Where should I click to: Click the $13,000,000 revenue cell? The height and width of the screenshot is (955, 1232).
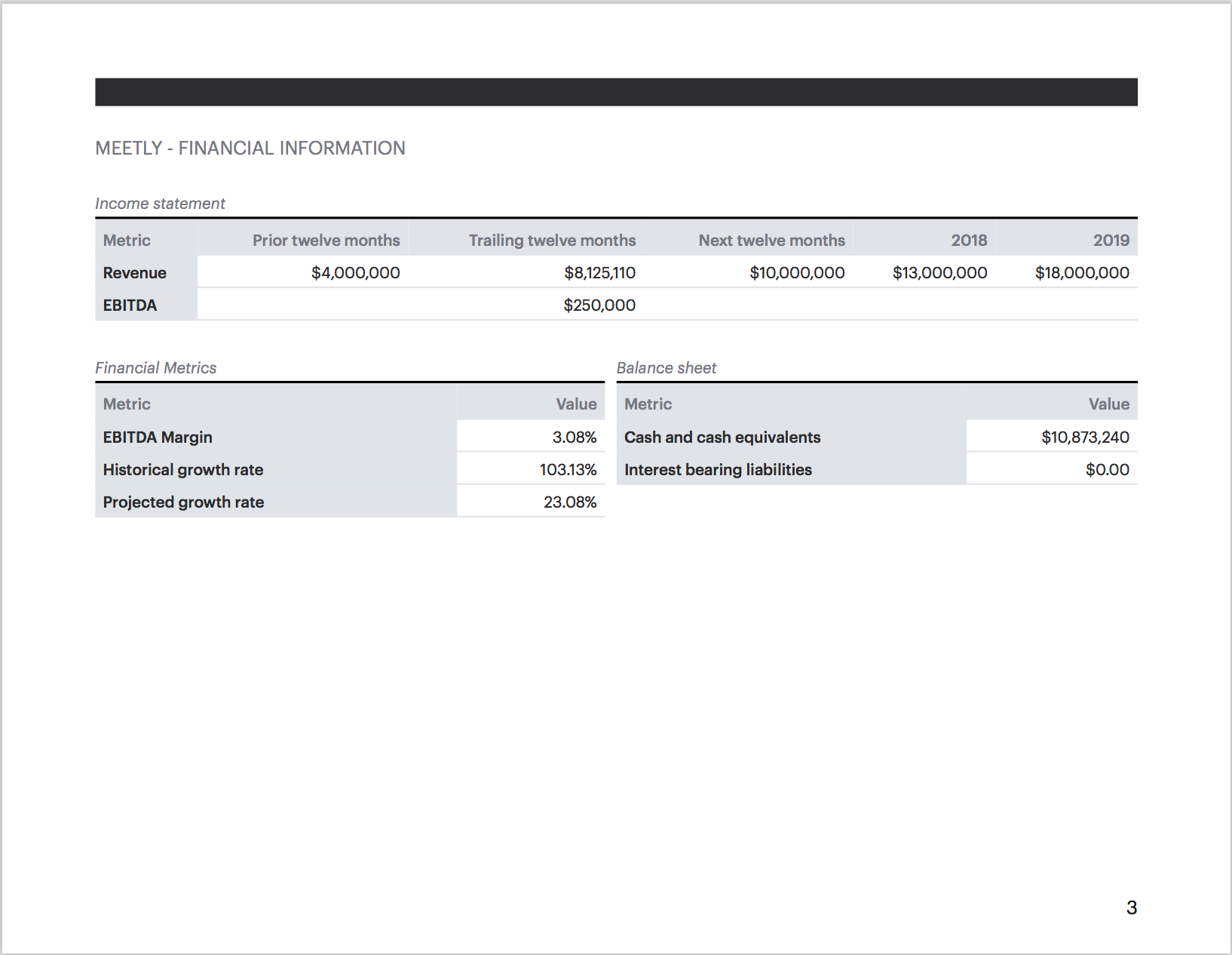[940, 272]
